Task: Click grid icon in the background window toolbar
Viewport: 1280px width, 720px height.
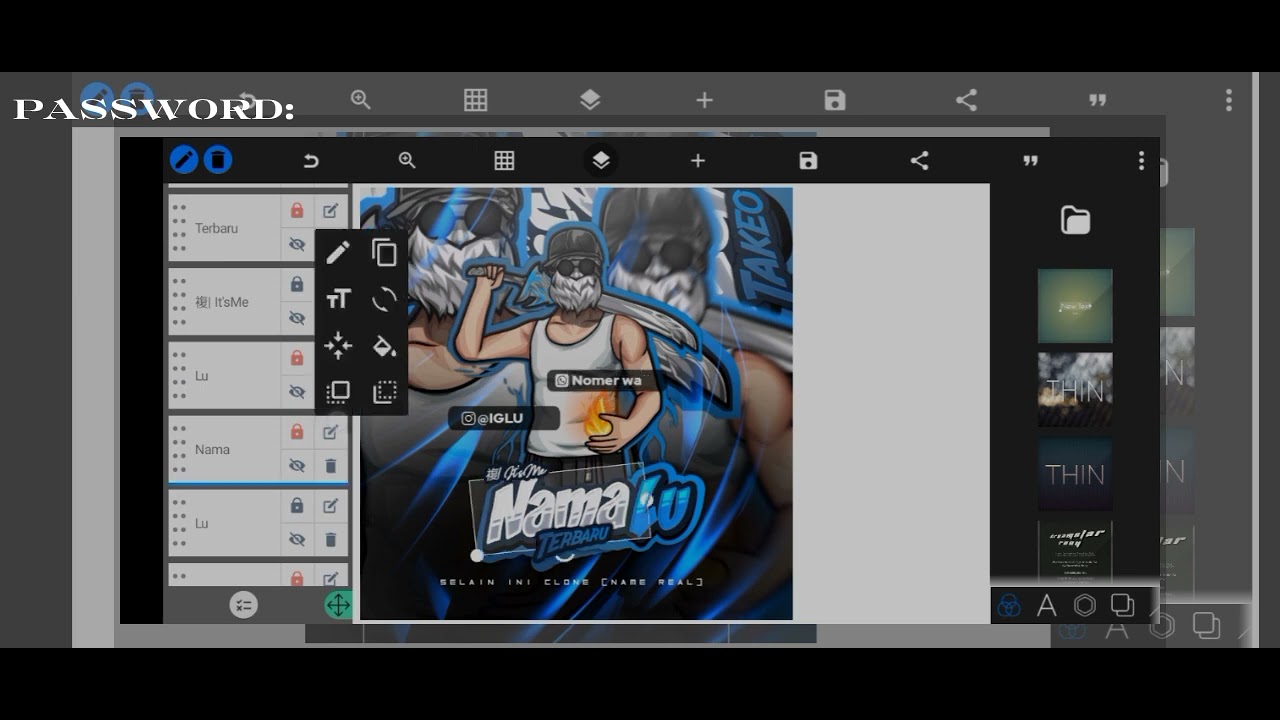Action: point(475,99)
